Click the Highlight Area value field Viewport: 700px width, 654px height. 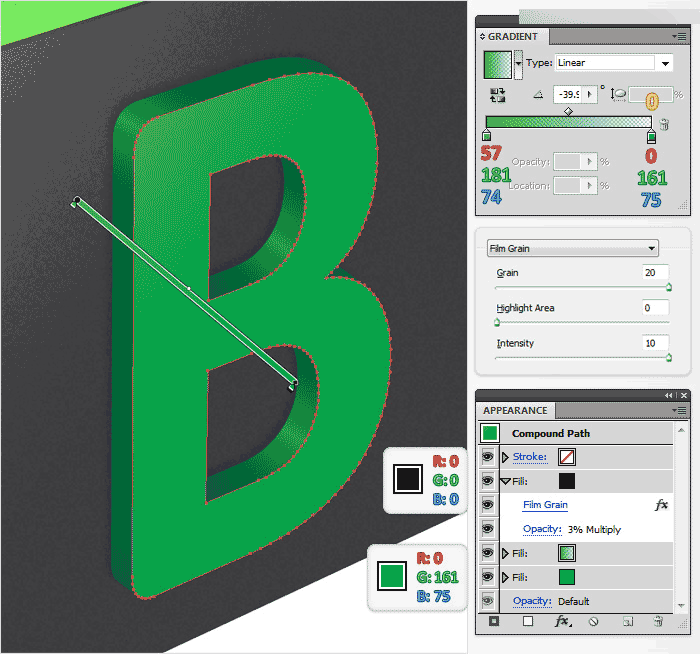pos(655,308)
